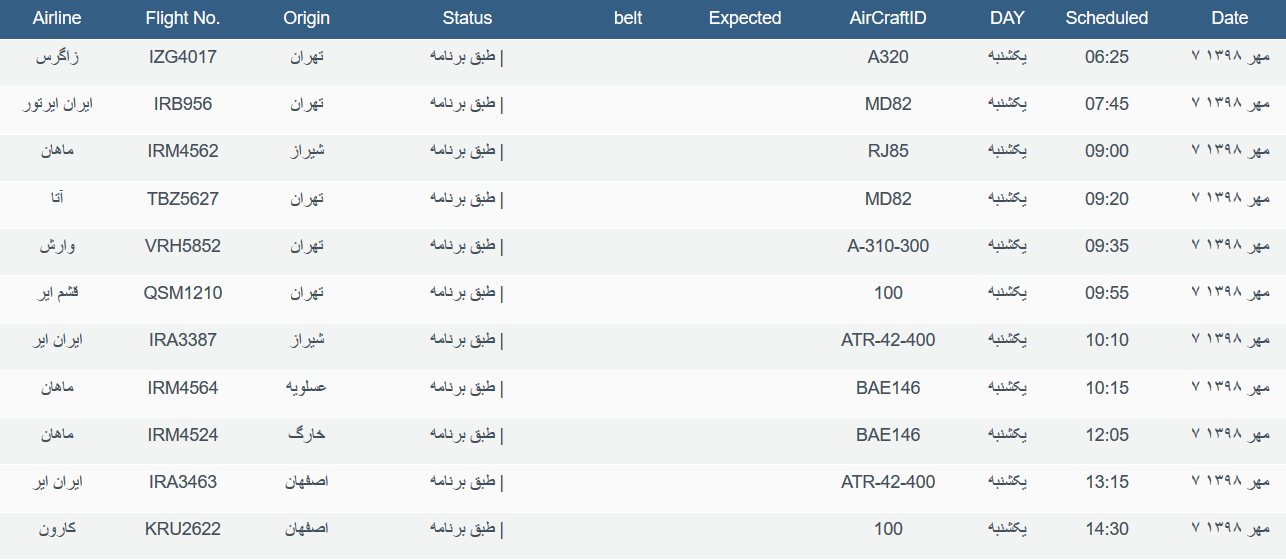Select scheduled time 13:15
The width and height of the screenshot is (1286, 560).
tap(1107, 482)
